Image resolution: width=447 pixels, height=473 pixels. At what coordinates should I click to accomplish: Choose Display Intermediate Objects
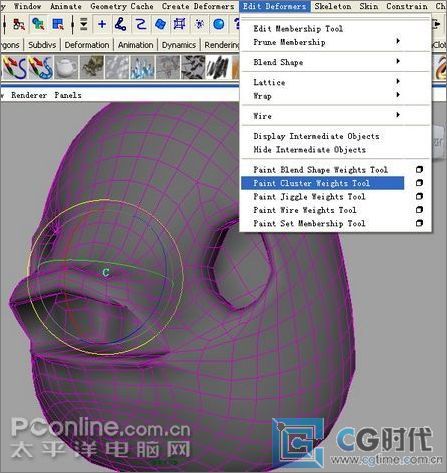click(x=316, y=136)
